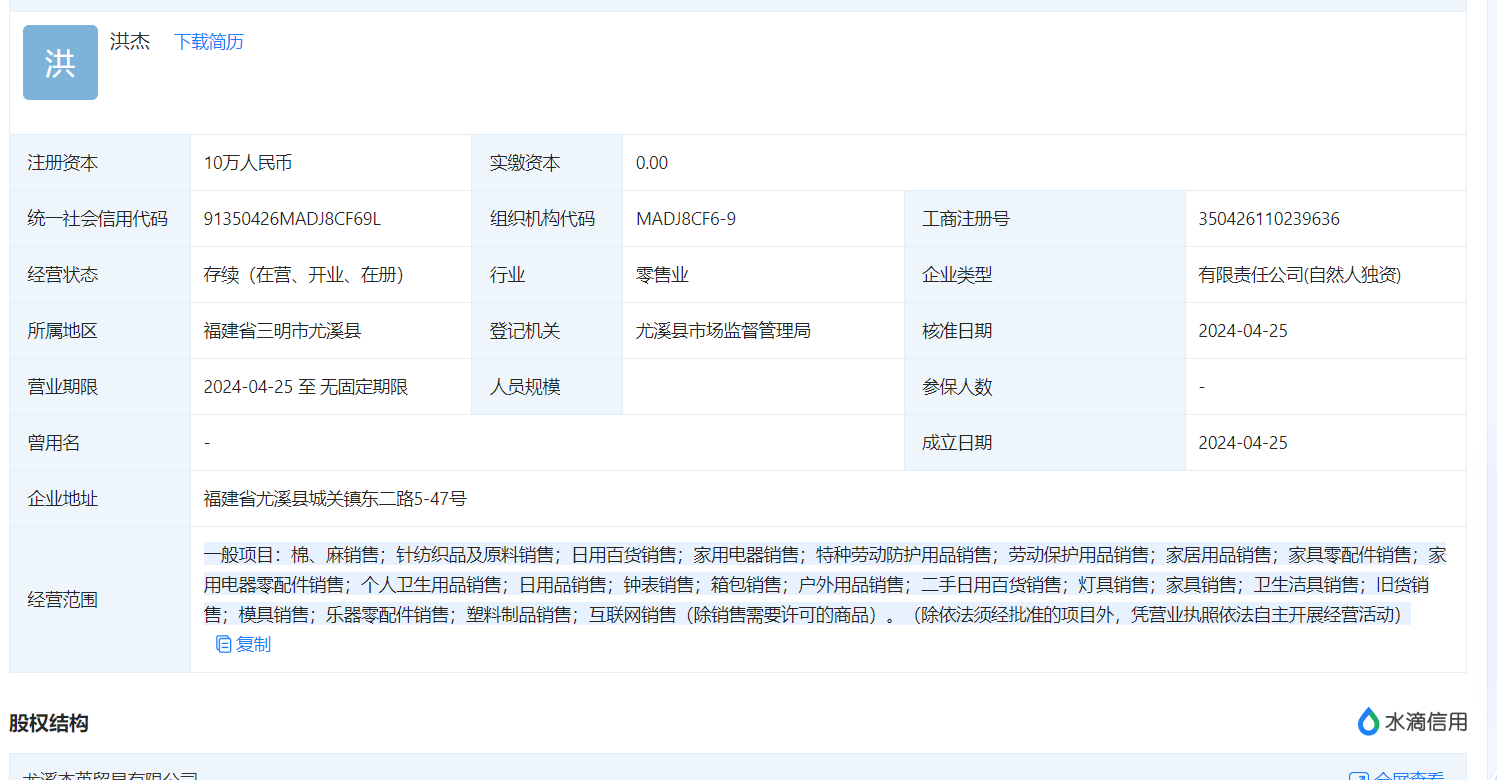Click the 实缴资本 value 0.00

[x=652, y=163]
